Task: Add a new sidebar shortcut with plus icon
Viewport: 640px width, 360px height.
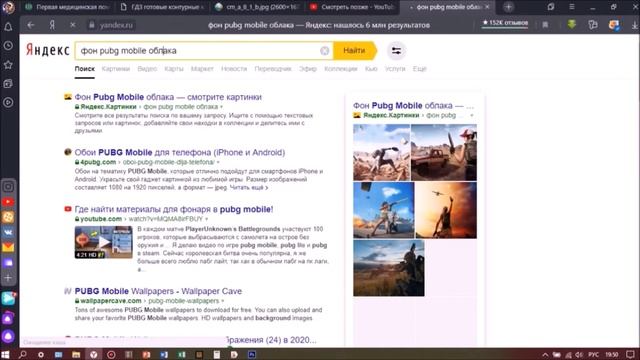Action: [8, 278]
